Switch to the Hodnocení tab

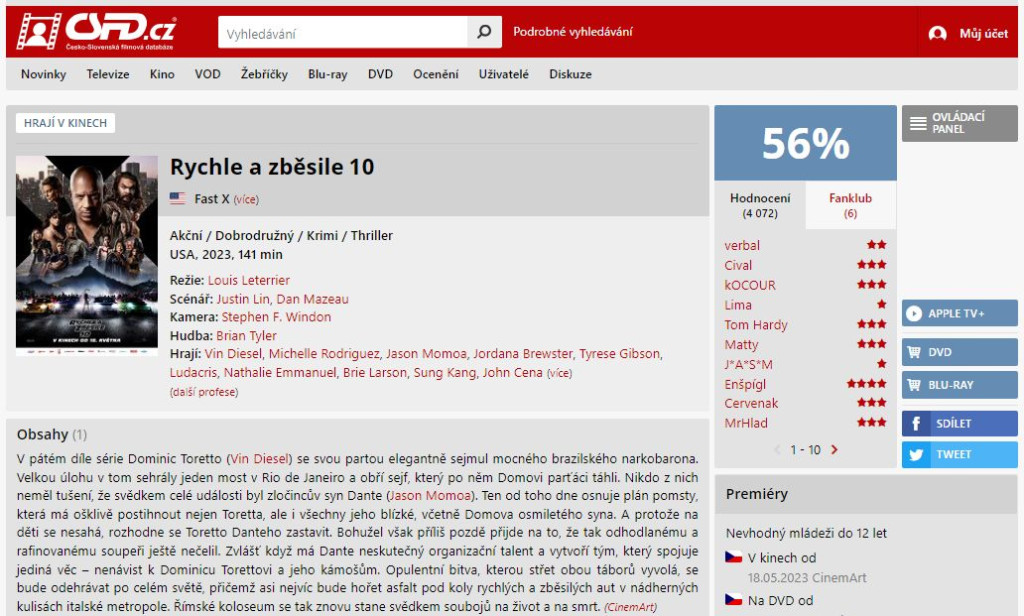click(760, 205)
